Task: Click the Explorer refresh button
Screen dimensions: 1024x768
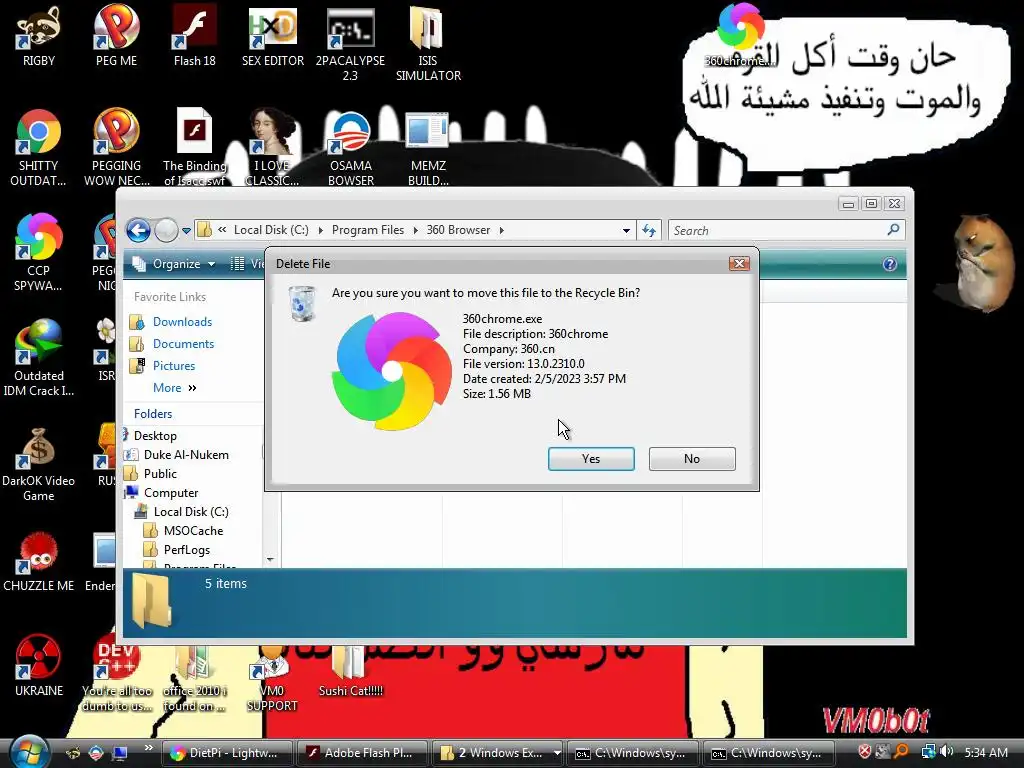Action: tap(648, 230)
